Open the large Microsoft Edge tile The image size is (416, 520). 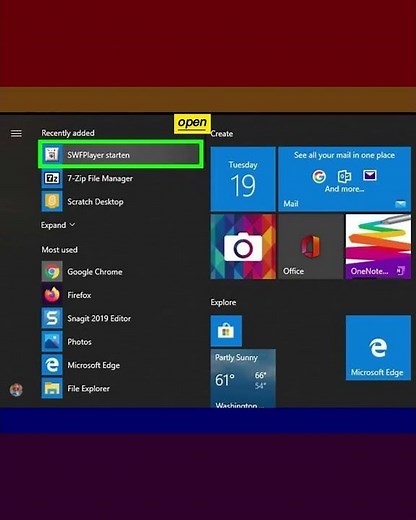click(378, 348)
